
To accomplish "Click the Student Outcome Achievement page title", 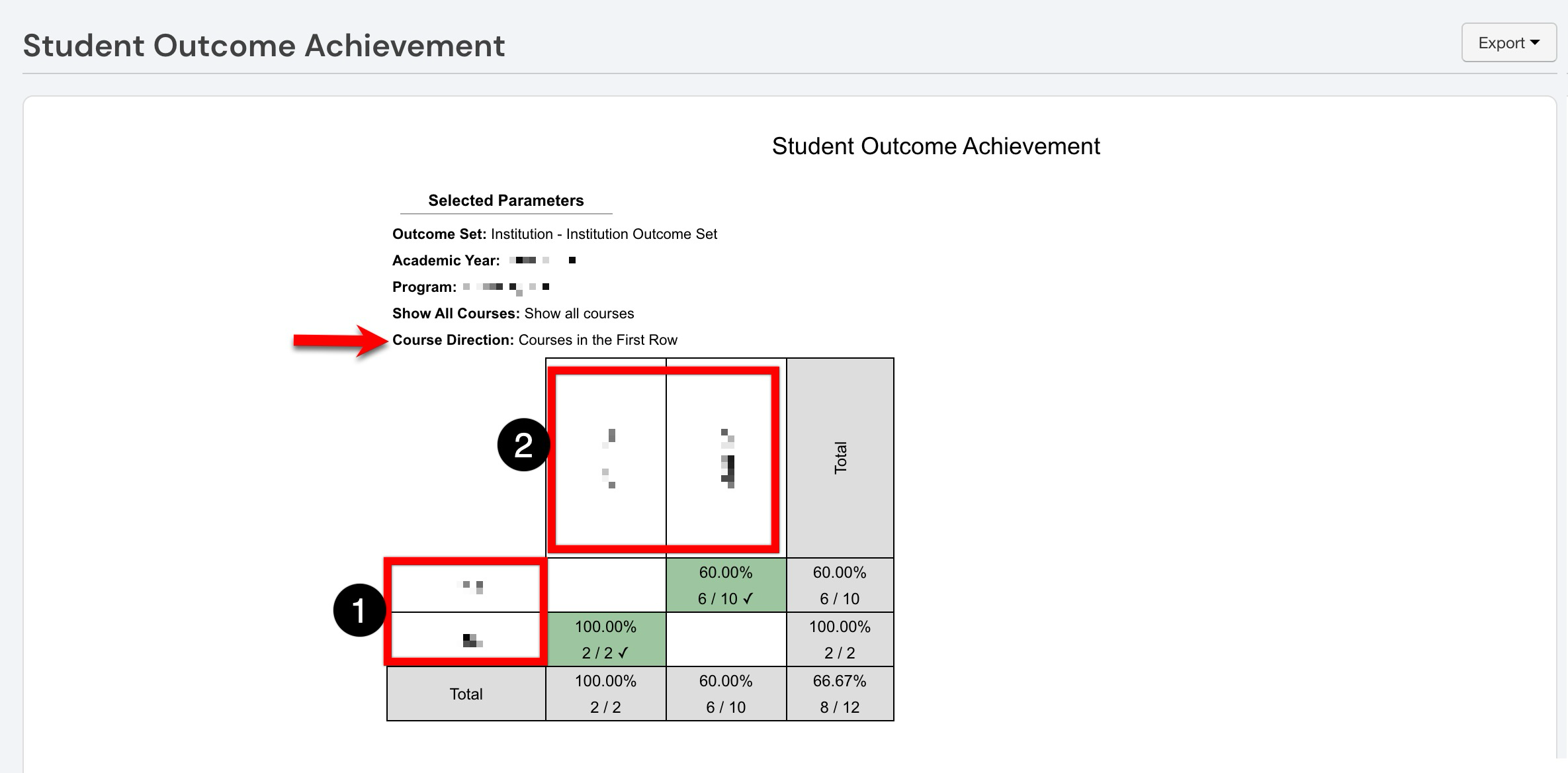I will click(264, 46).
